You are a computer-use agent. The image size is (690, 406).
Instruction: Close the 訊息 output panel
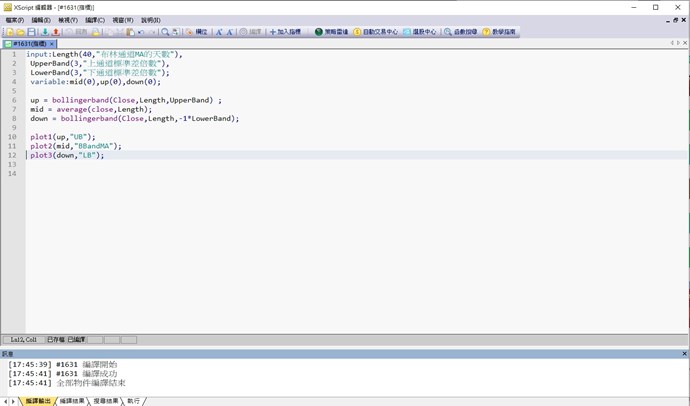pos(682,353)
